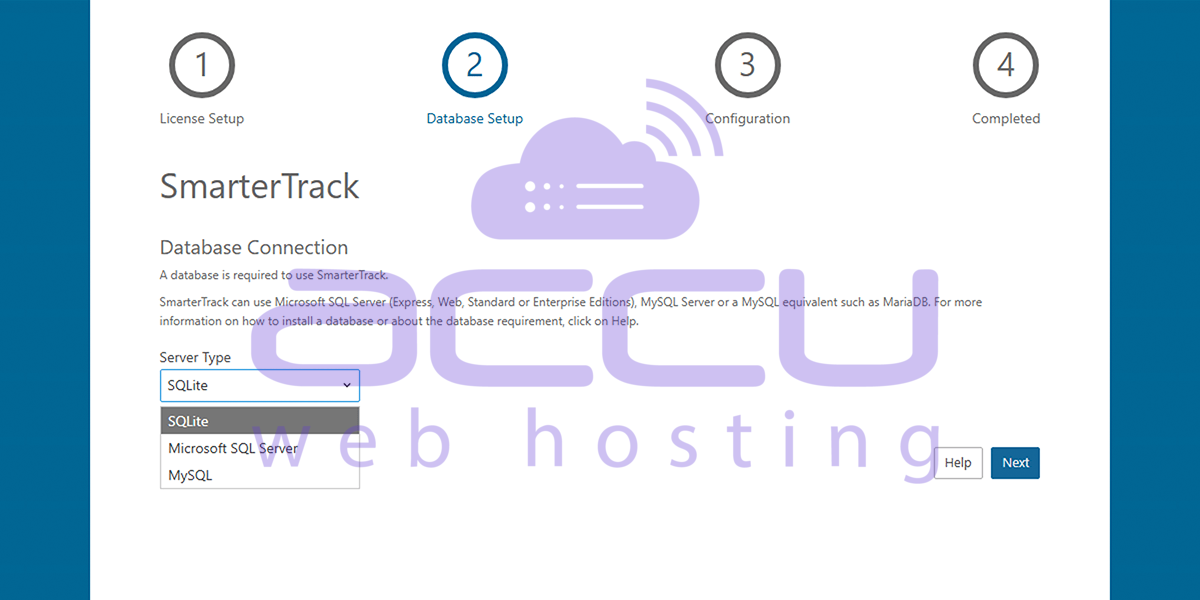Click the Database Setup step label
1200x600 pixels.
(x=475, y=119)
